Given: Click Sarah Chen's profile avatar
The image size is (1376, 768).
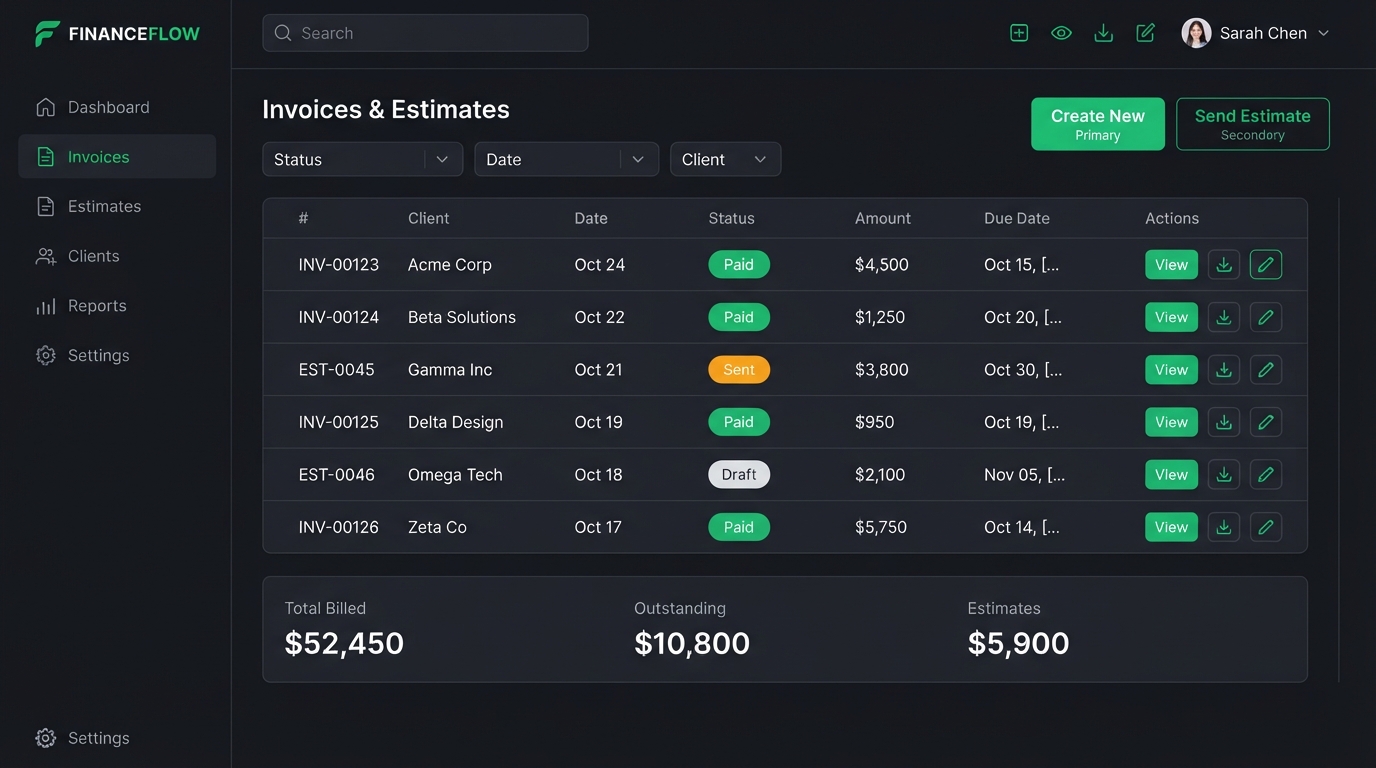Looking at the screenshot, I should coord(1196,33).
